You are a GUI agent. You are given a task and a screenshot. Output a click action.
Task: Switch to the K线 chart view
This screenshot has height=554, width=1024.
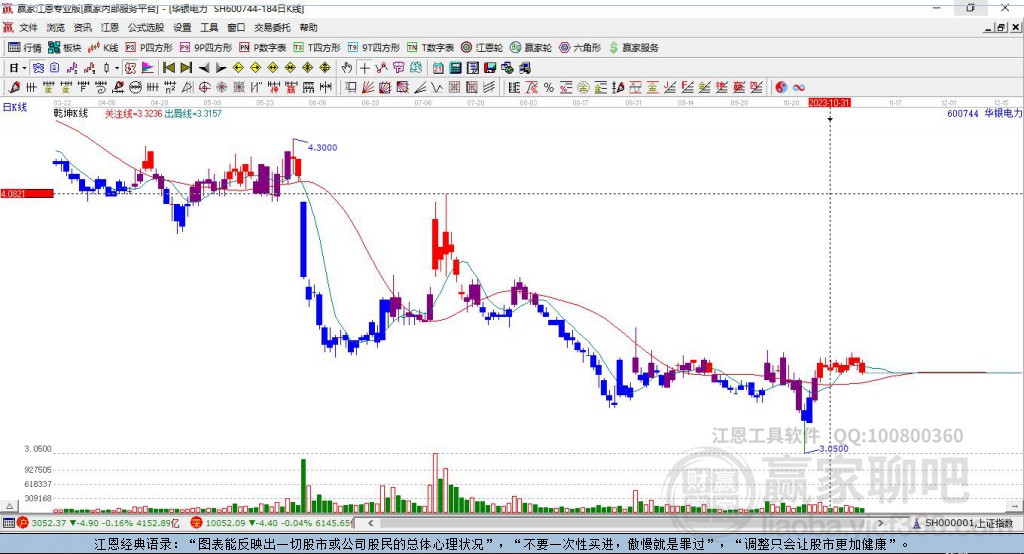[103, 48]
